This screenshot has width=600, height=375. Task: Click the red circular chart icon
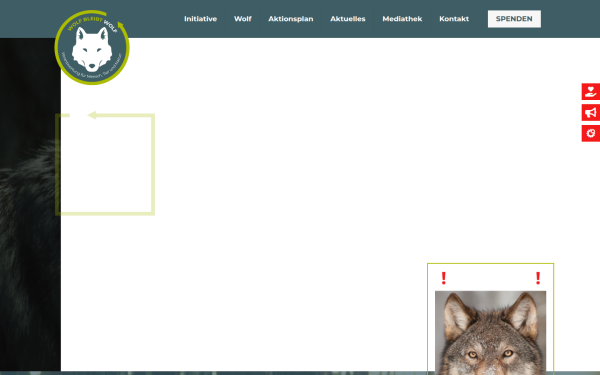[x=591, y=133]
